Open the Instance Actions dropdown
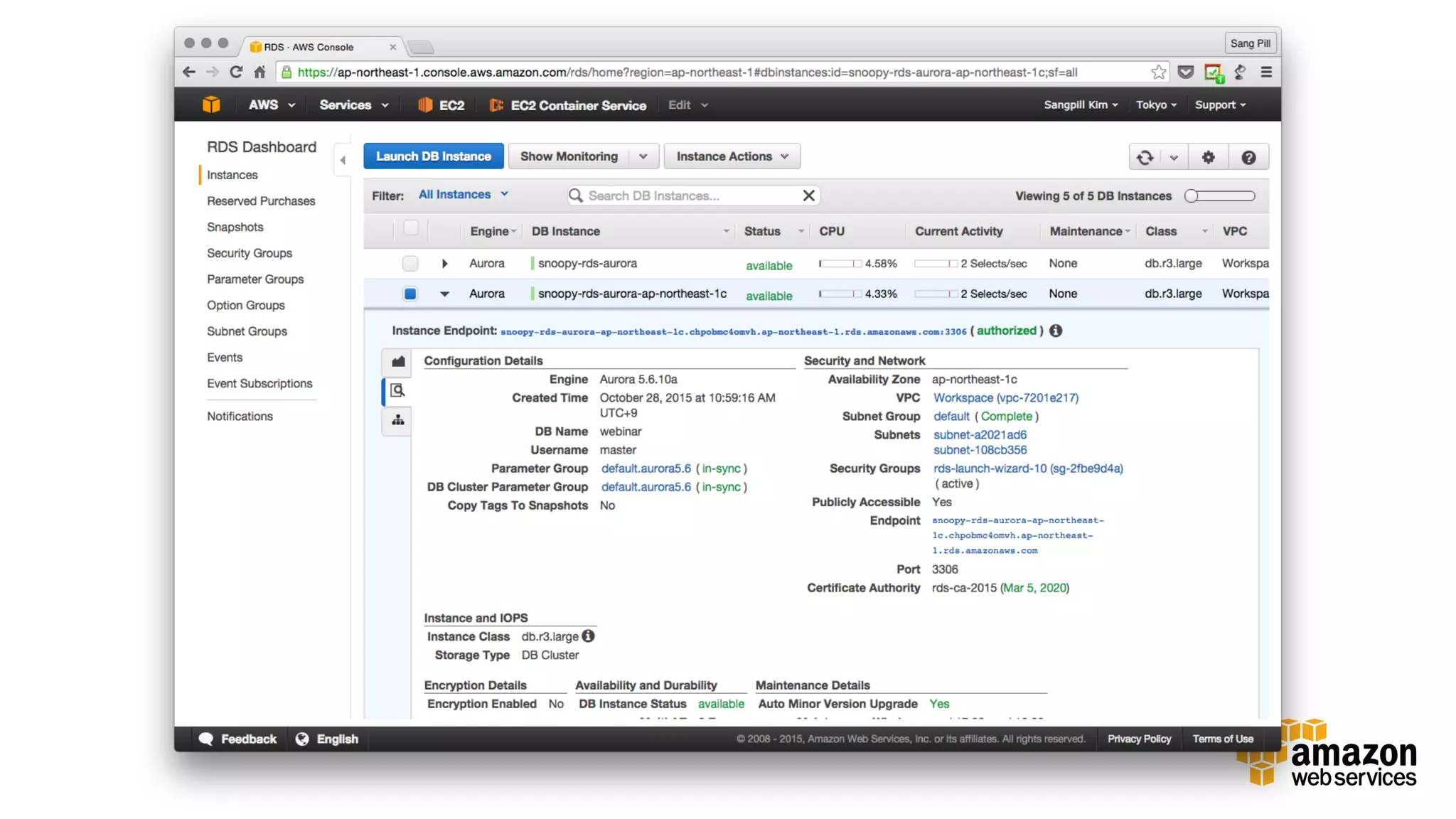Screen dimensions: 1456x819 (732, 156)
